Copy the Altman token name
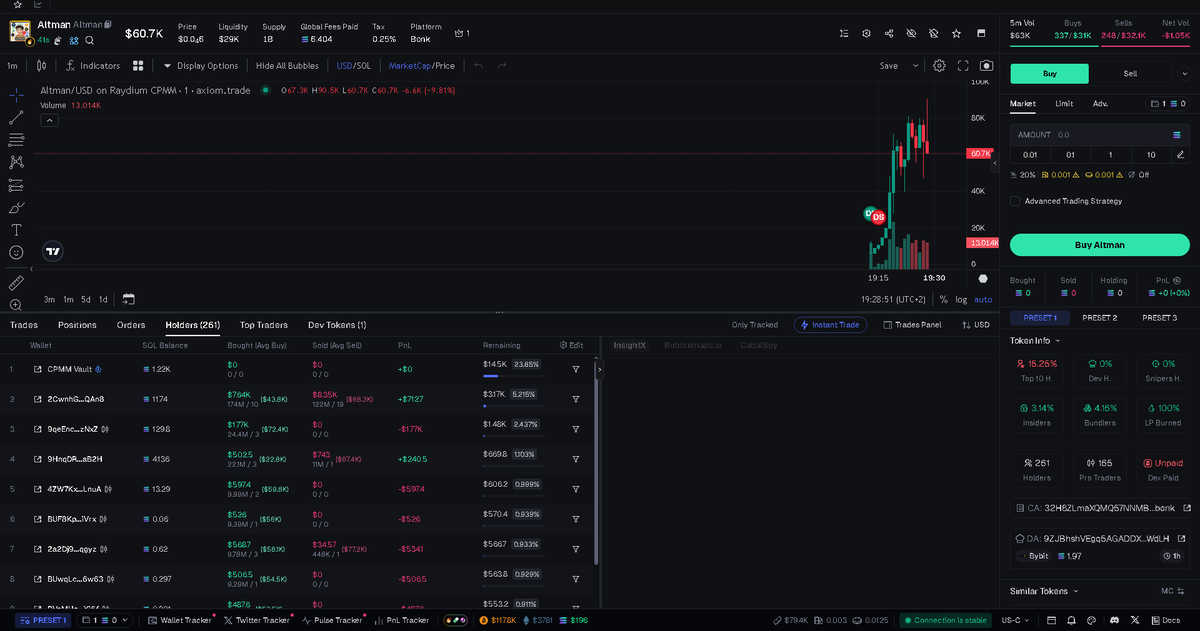1200x631 pixels. [x=108, y=24]
